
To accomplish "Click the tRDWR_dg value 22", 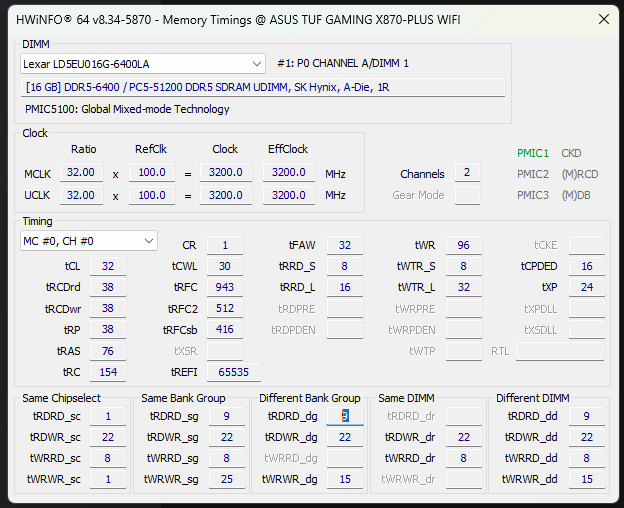I will click(345, 437).
